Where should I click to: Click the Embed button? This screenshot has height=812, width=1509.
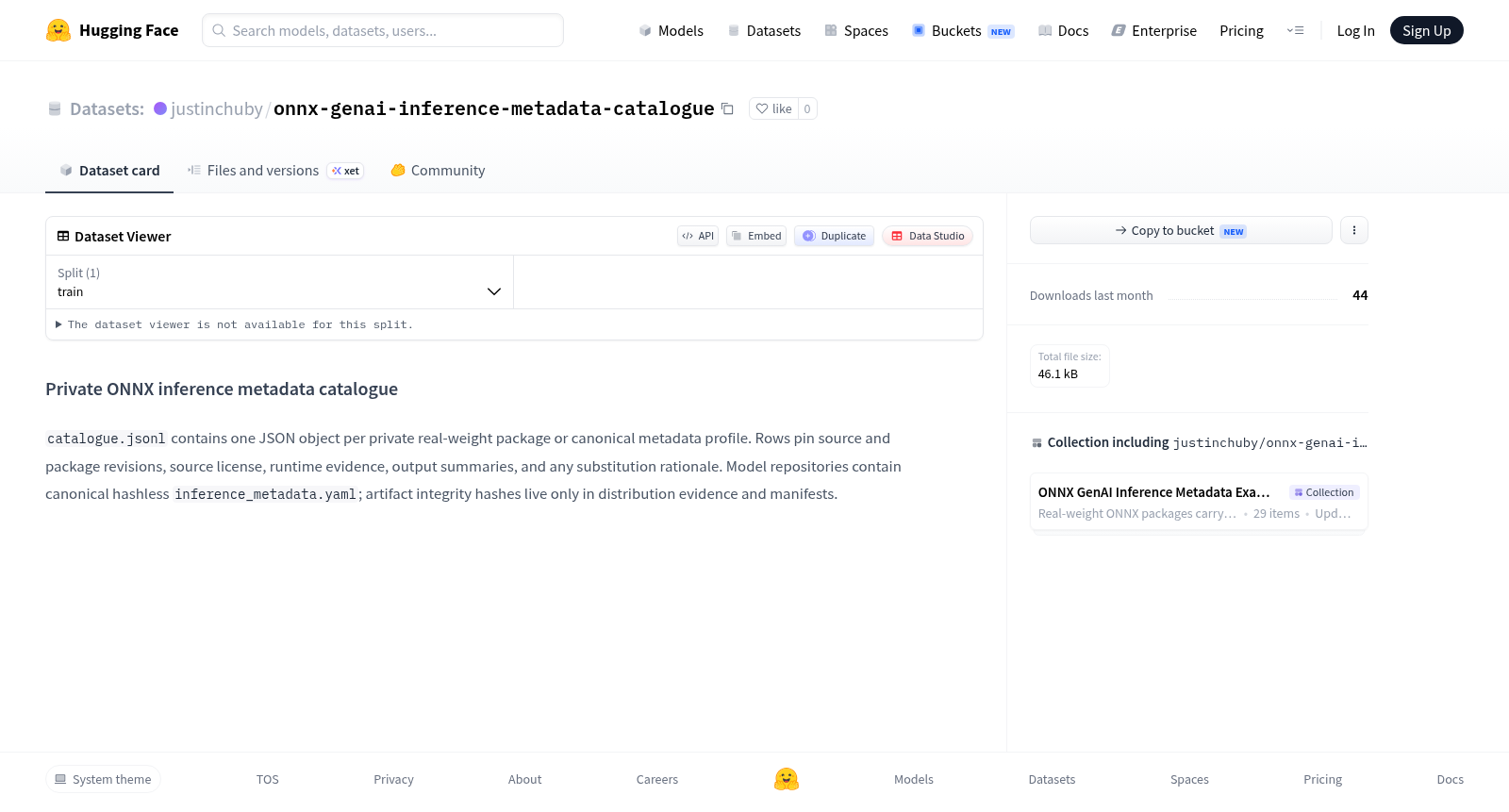(x=756, y=236)
